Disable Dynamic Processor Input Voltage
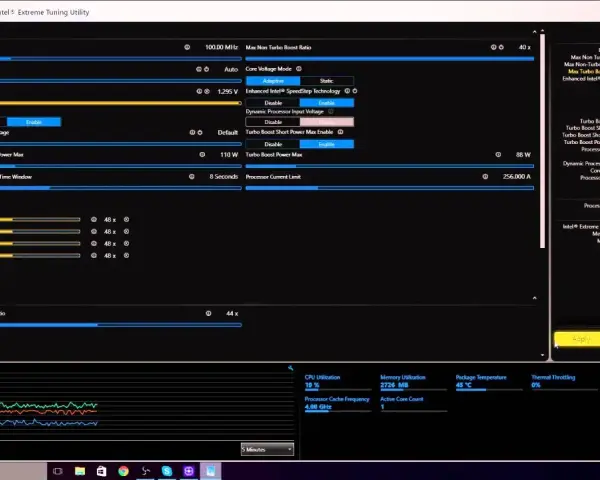 (x=273, y=122)
